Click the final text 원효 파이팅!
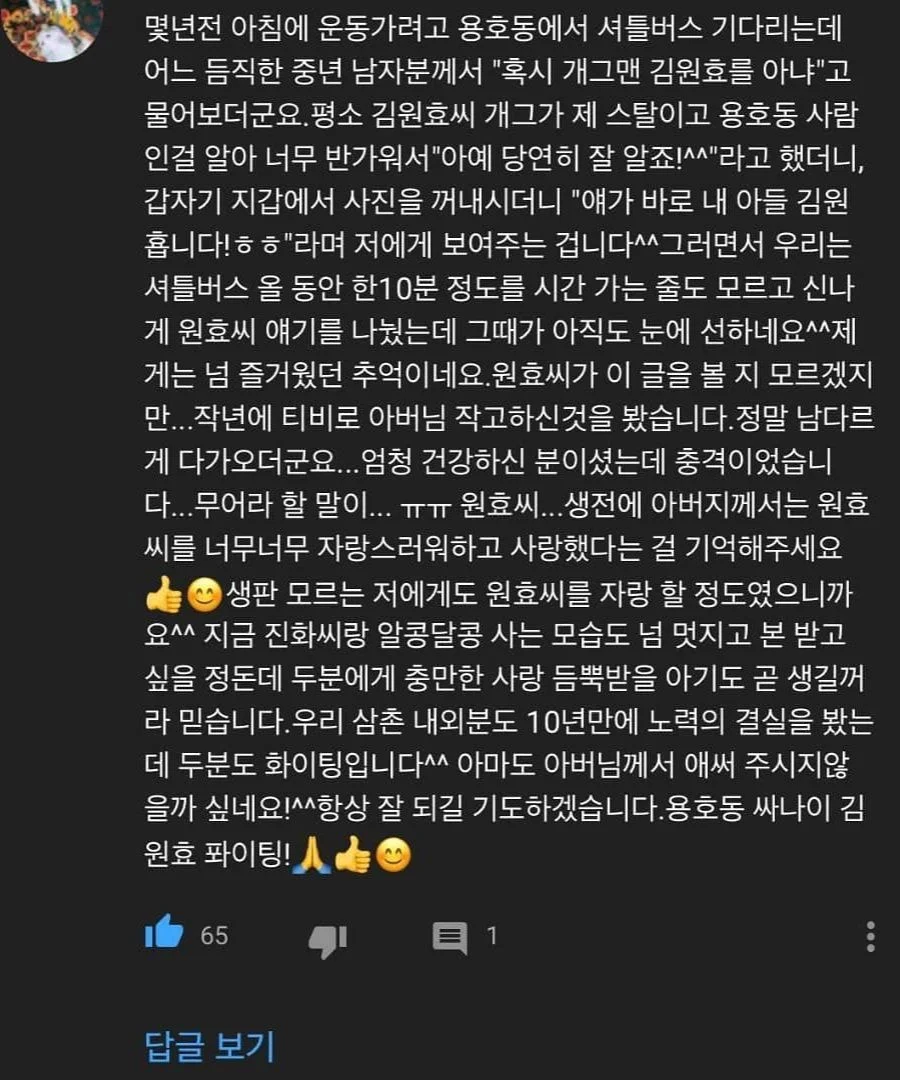This screenshot has height=1080, width=900. (217, 855)
